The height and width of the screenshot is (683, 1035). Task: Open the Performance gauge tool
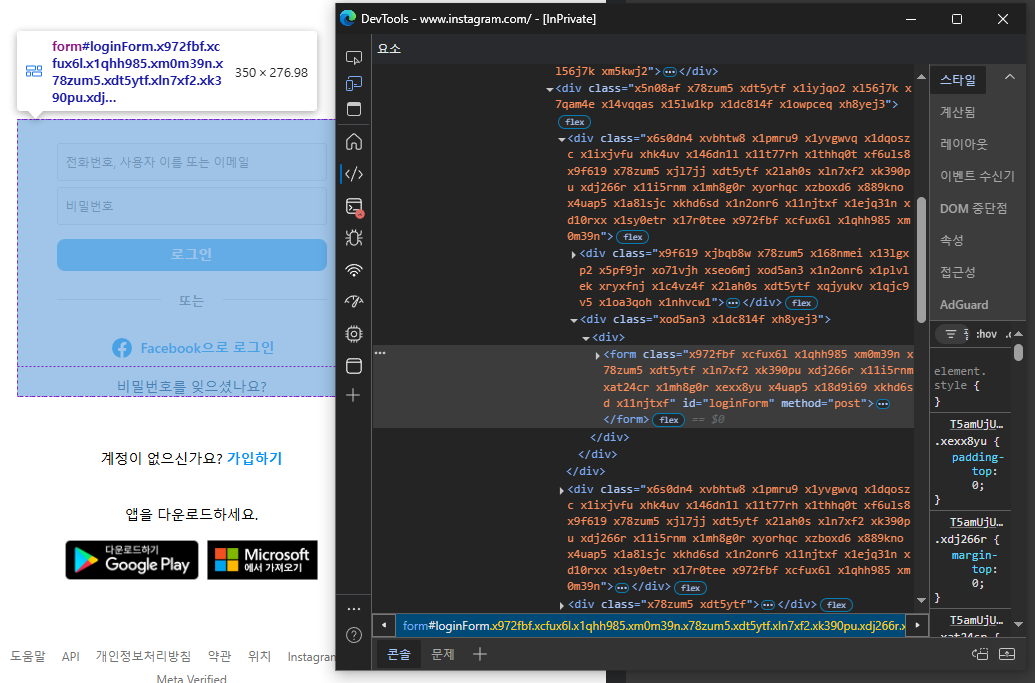click(x=354, y=302)
